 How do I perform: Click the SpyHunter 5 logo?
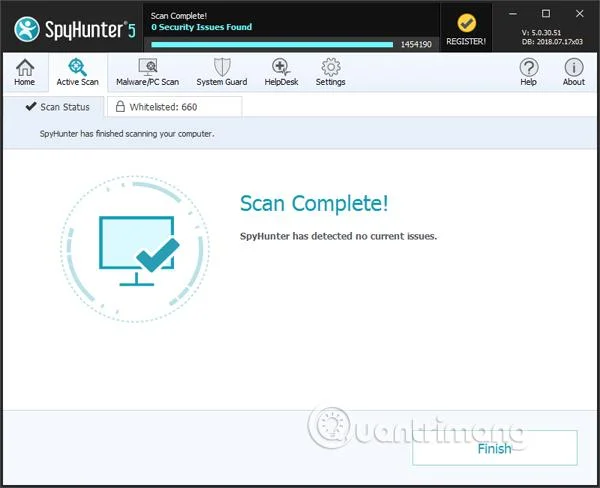click(75, 29)
